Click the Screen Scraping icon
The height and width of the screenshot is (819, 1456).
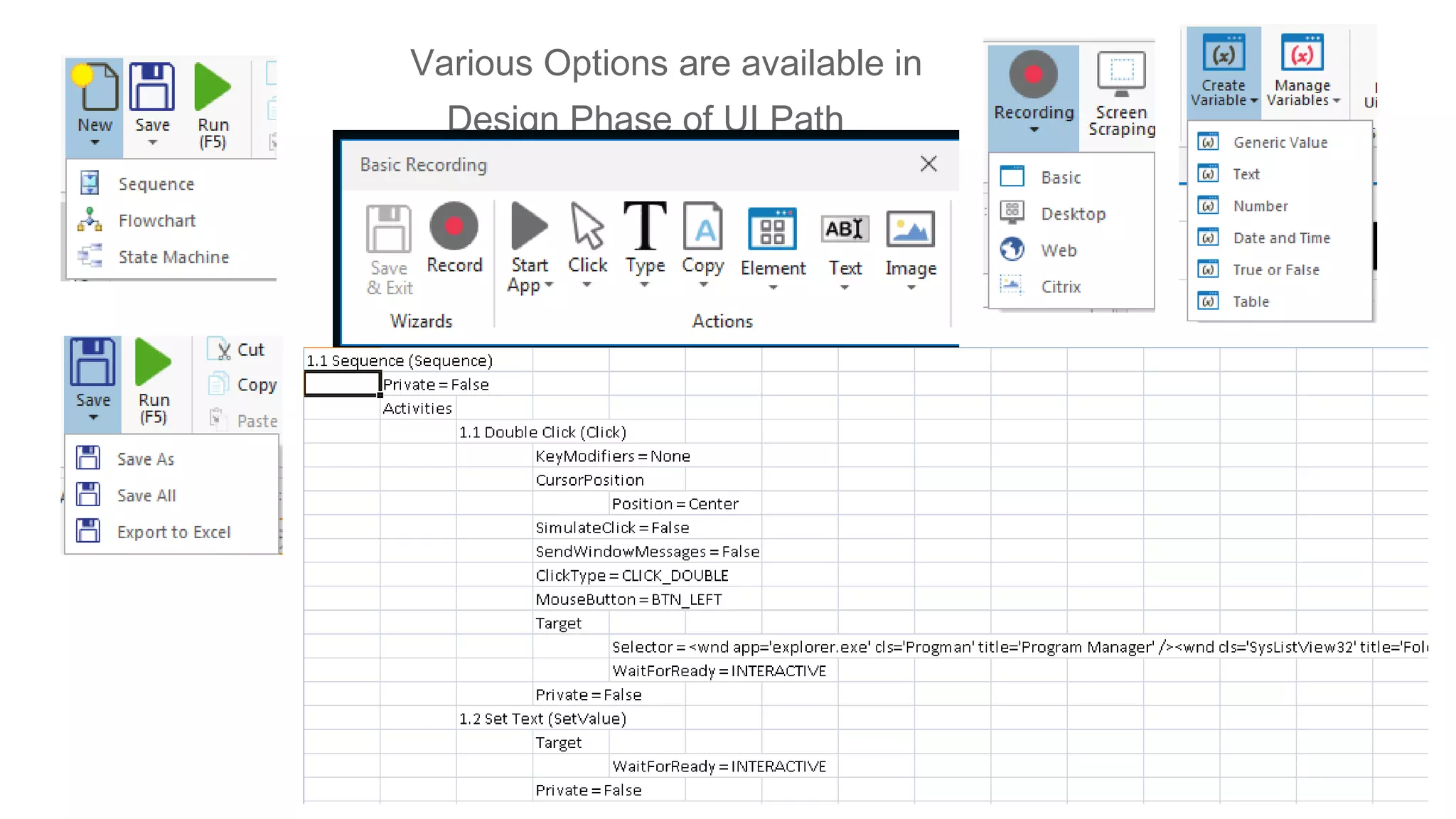pyautogui.click(x=1121, y=74)
